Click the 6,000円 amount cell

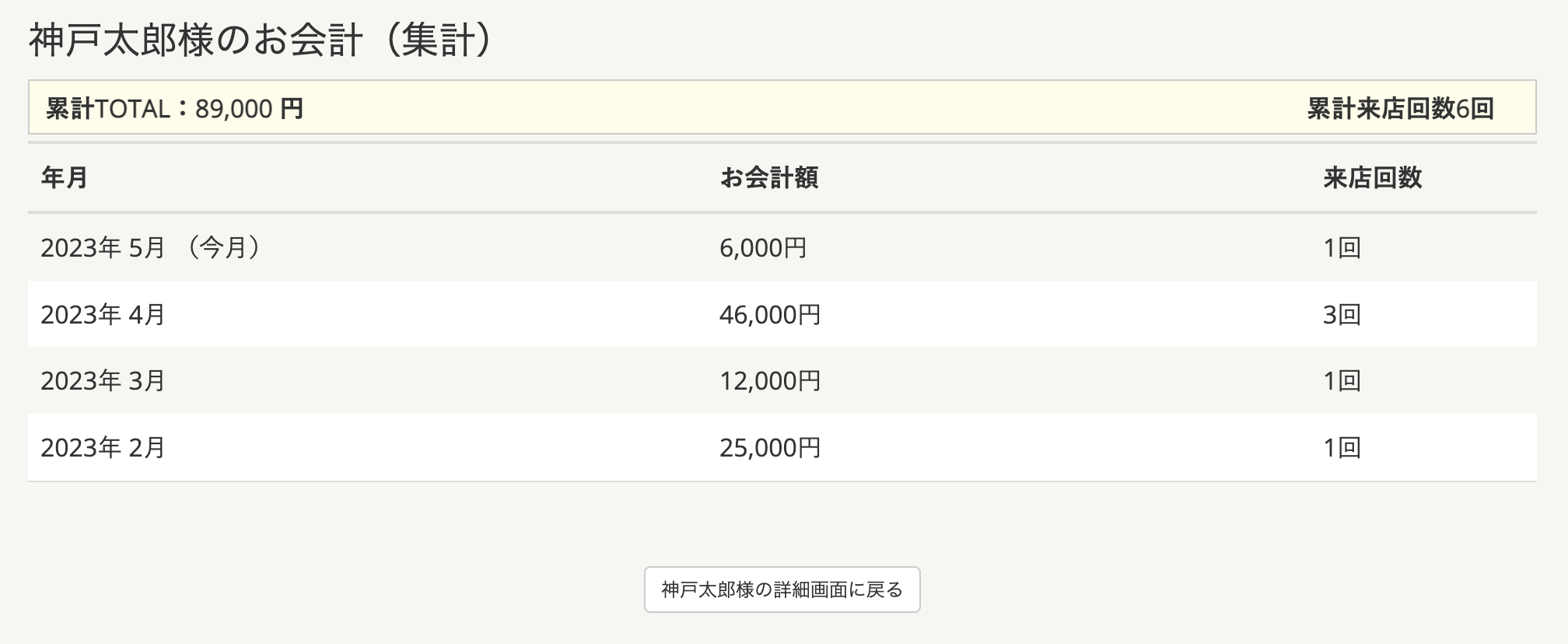click(x=763, y=247)
